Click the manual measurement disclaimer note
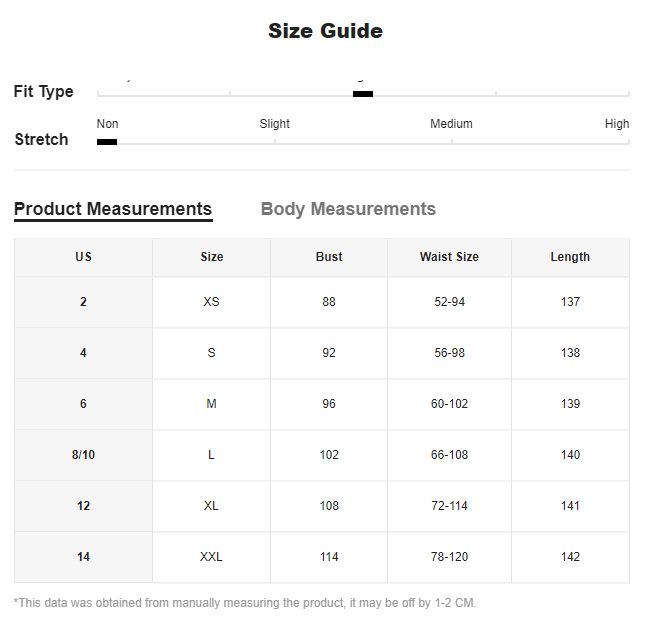The width and height of the screenshot is (659, 621). [x=245, y=603]
